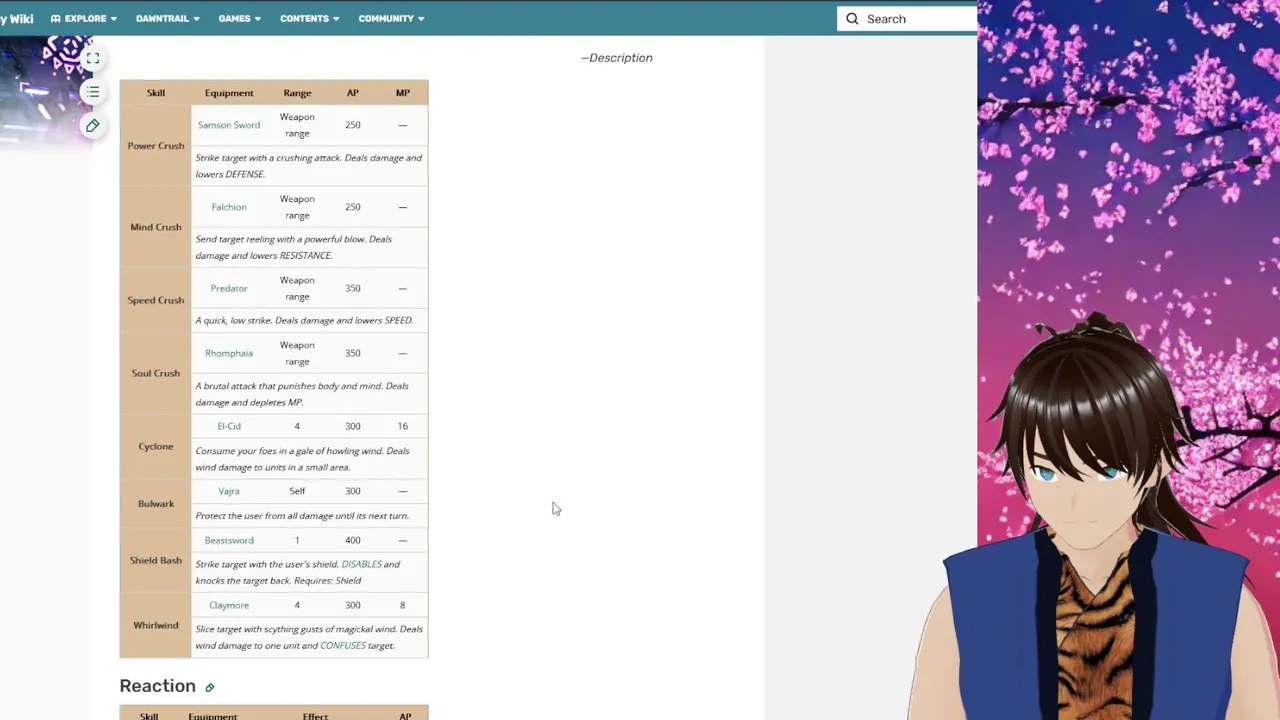
Task: Click the MP column header
Action: (403, 93)
